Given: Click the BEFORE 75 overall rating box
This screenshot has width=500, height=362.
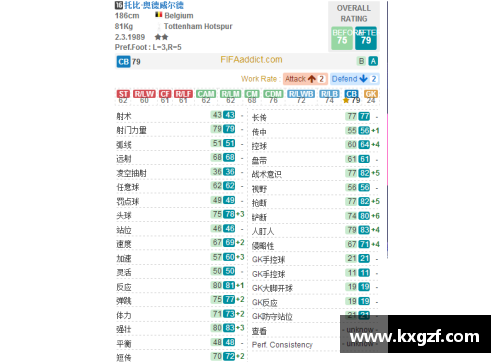Looking at the screenshot, I should coord(342,38).
